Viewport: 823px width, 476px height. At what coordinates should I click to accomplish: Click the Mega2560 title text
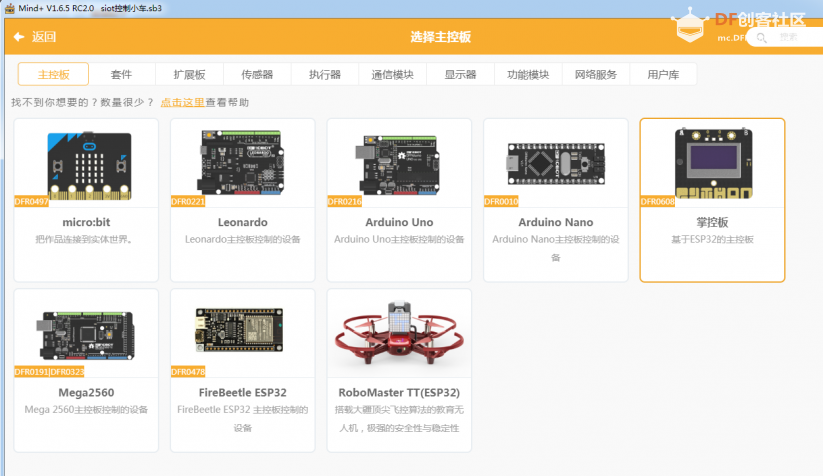[x=86, y=393]
